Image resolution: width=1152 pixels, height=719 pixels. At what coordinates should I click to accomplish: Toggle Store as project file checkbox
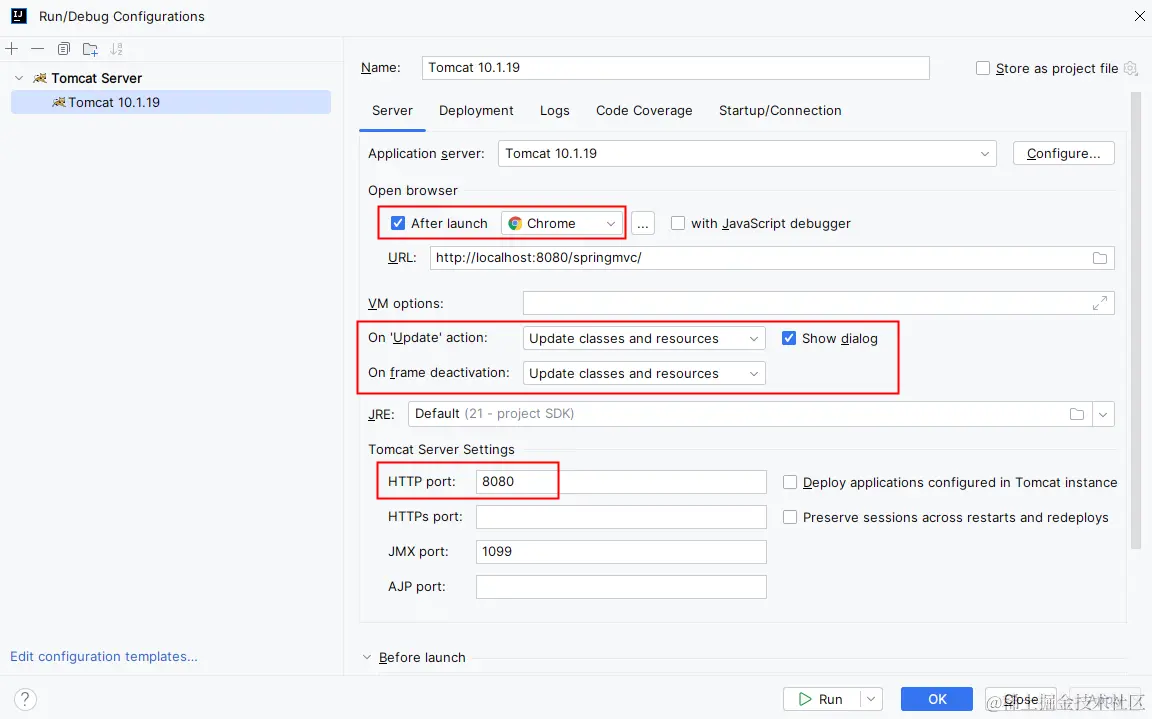[982, 68]
